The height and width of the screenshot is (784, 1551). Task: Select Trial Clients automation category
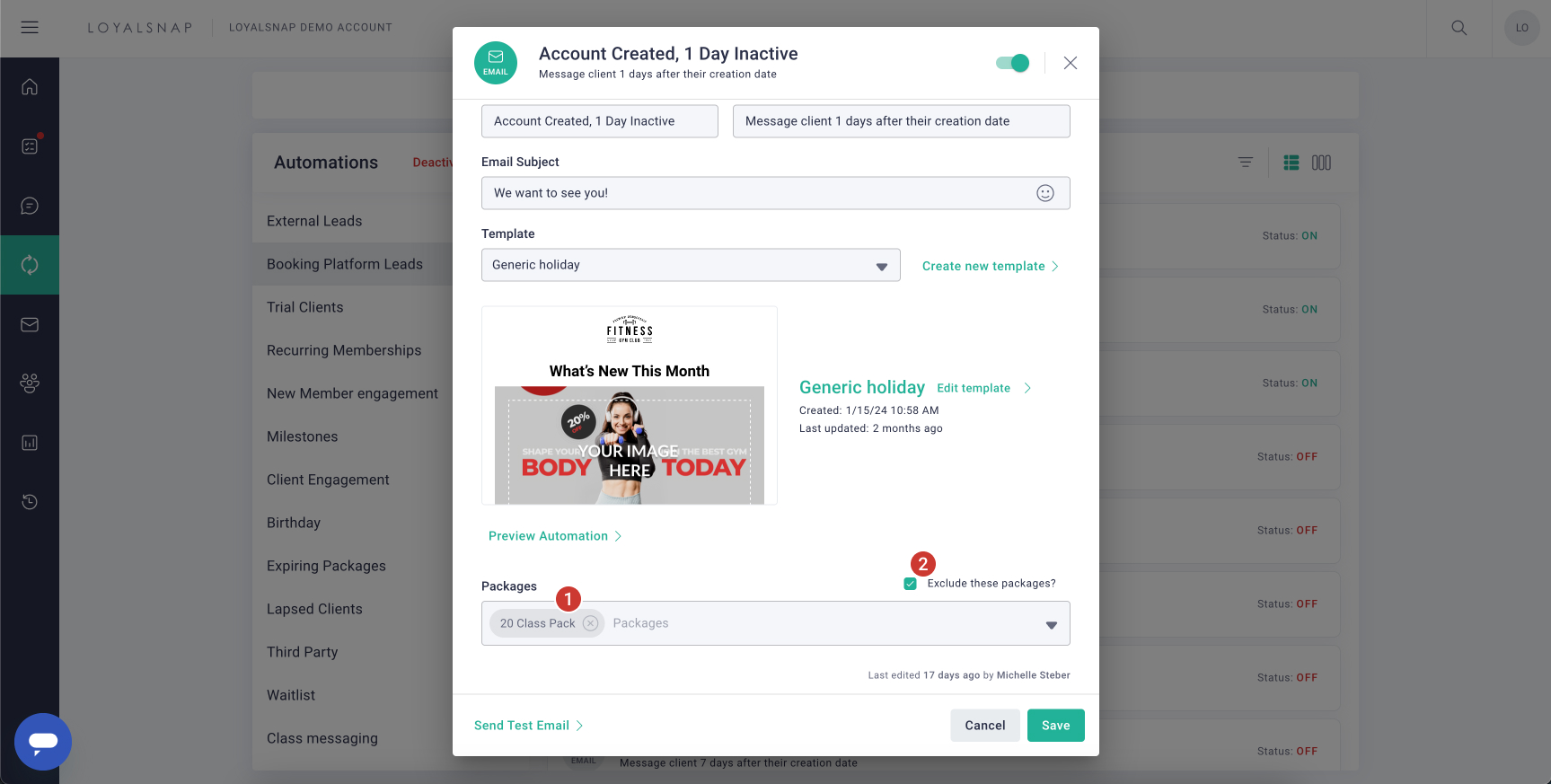coord(305,307)
